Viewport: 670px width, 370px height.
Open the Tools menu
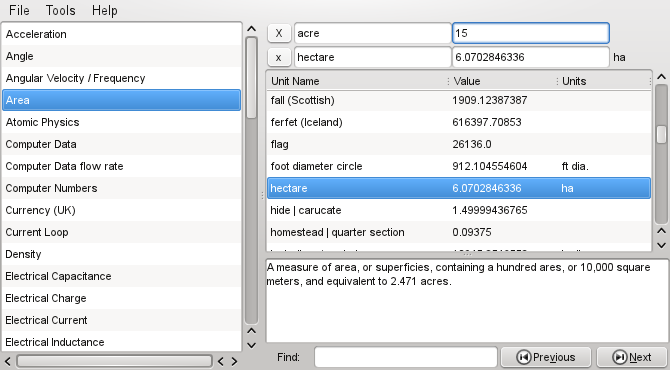coord(61,10)
